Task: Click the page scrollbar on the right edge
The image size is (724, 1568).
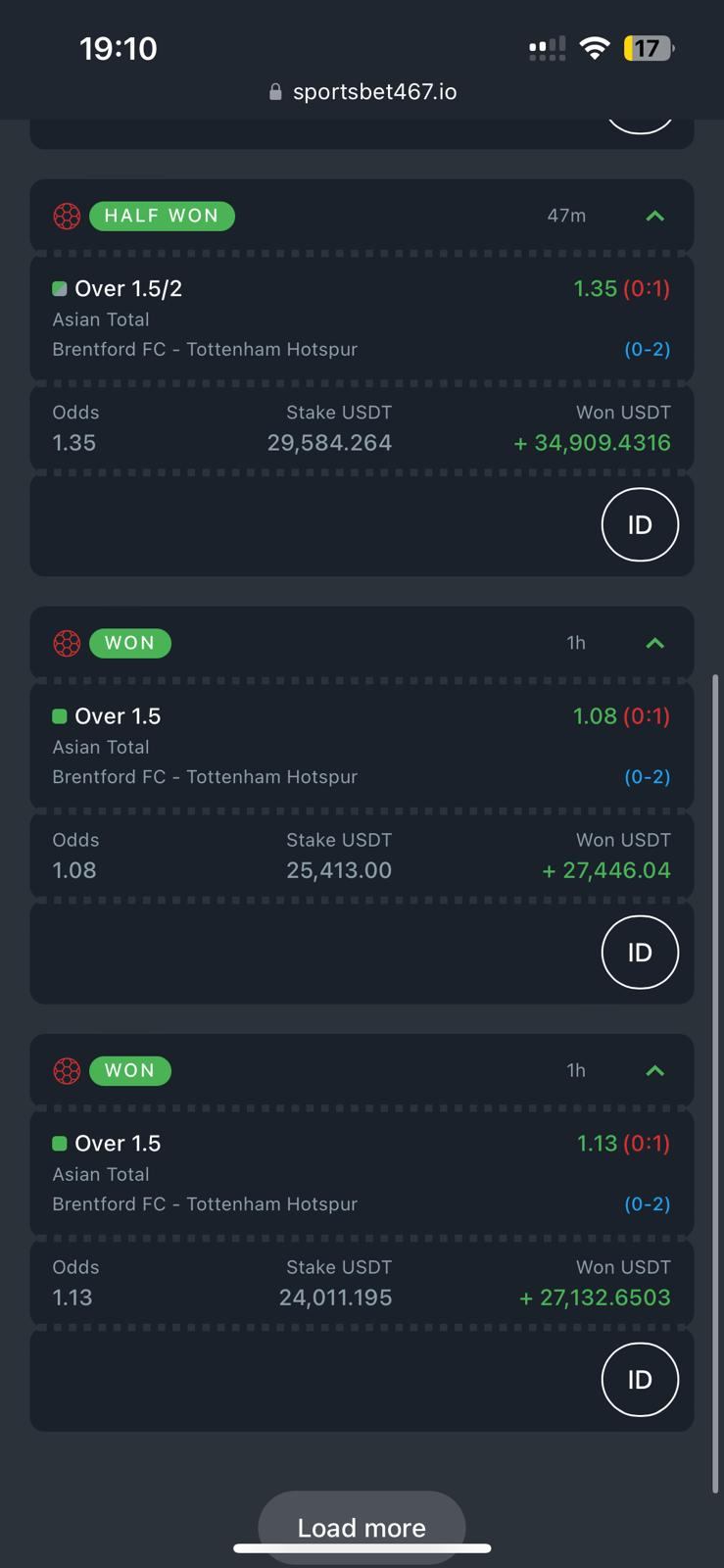Action: click(x=715, y=1078)
